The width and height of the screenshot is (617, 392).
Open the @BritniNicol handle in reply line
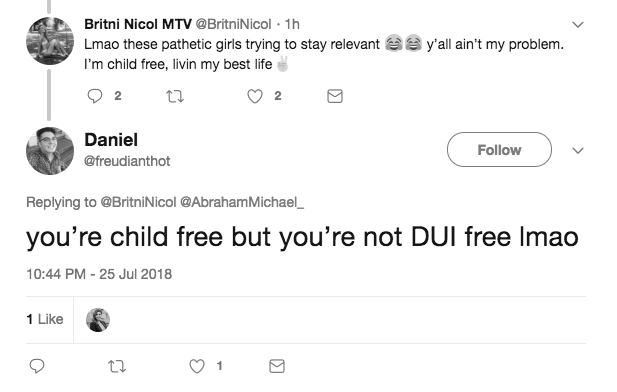(139, 202)
